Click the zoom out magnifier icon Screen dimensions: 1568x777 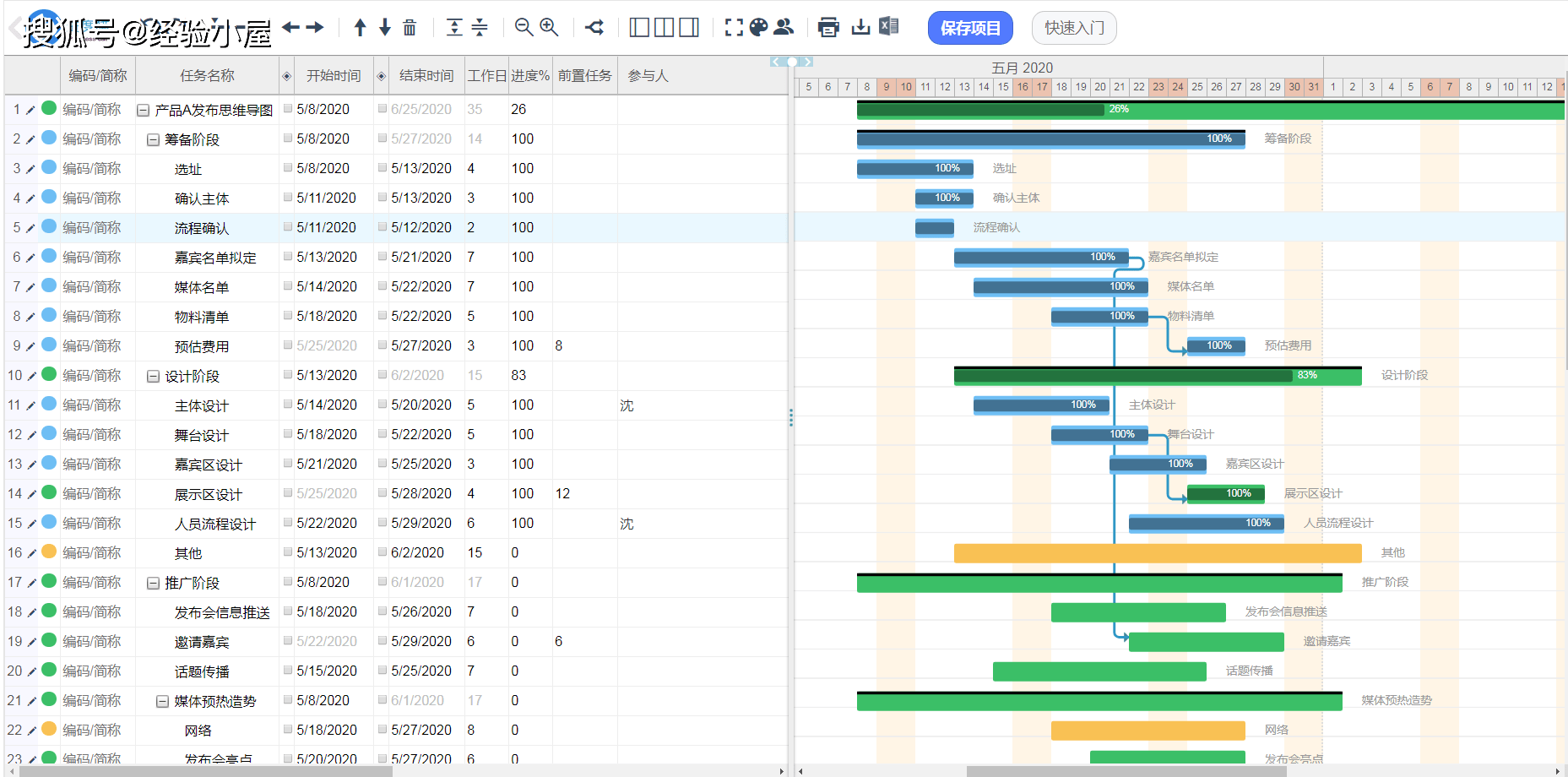pyautogui.click(x=524, y=28)
